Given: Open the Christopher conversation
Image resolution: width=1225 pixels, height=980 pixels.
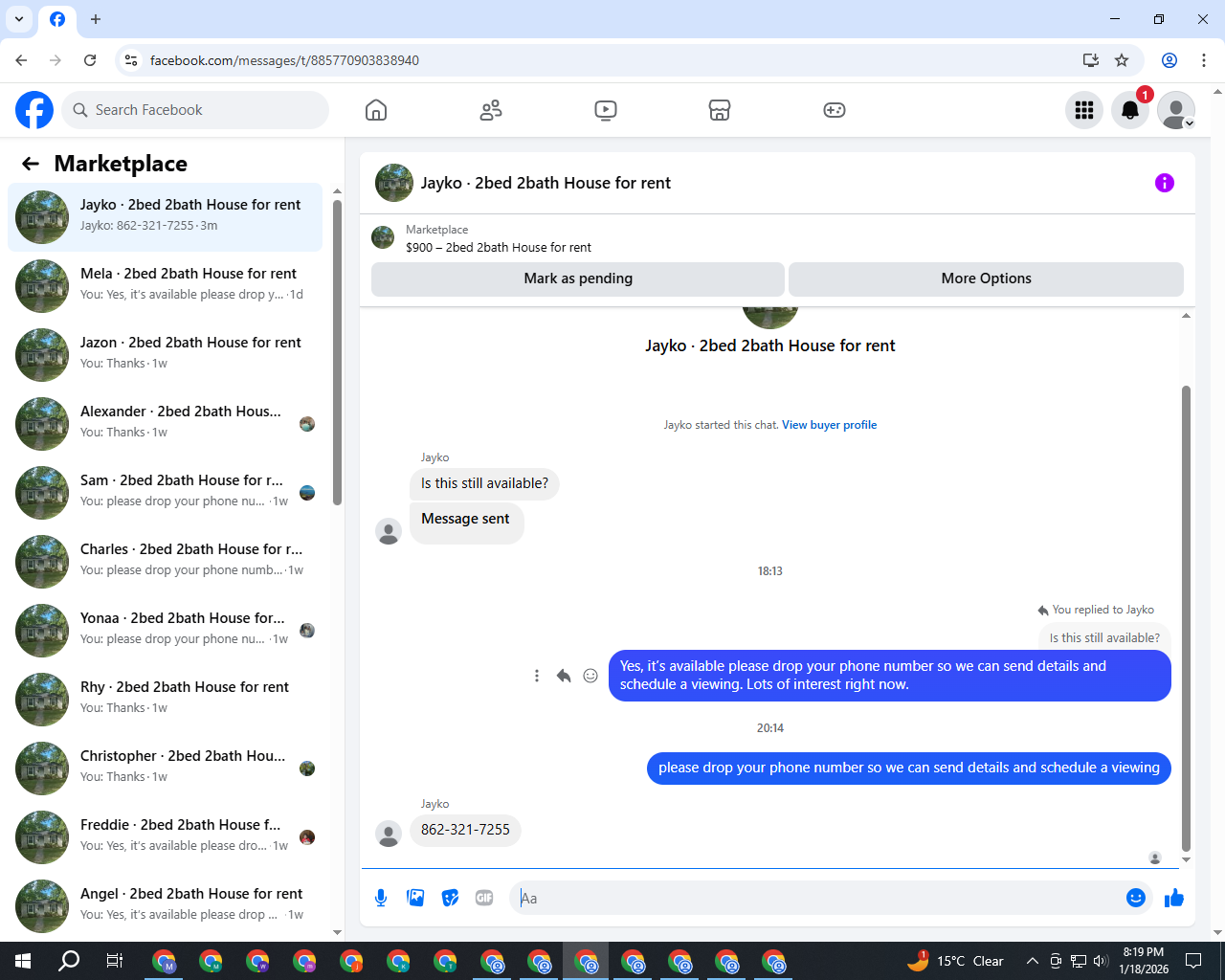Looking at the screenshot, I should 165,768.
